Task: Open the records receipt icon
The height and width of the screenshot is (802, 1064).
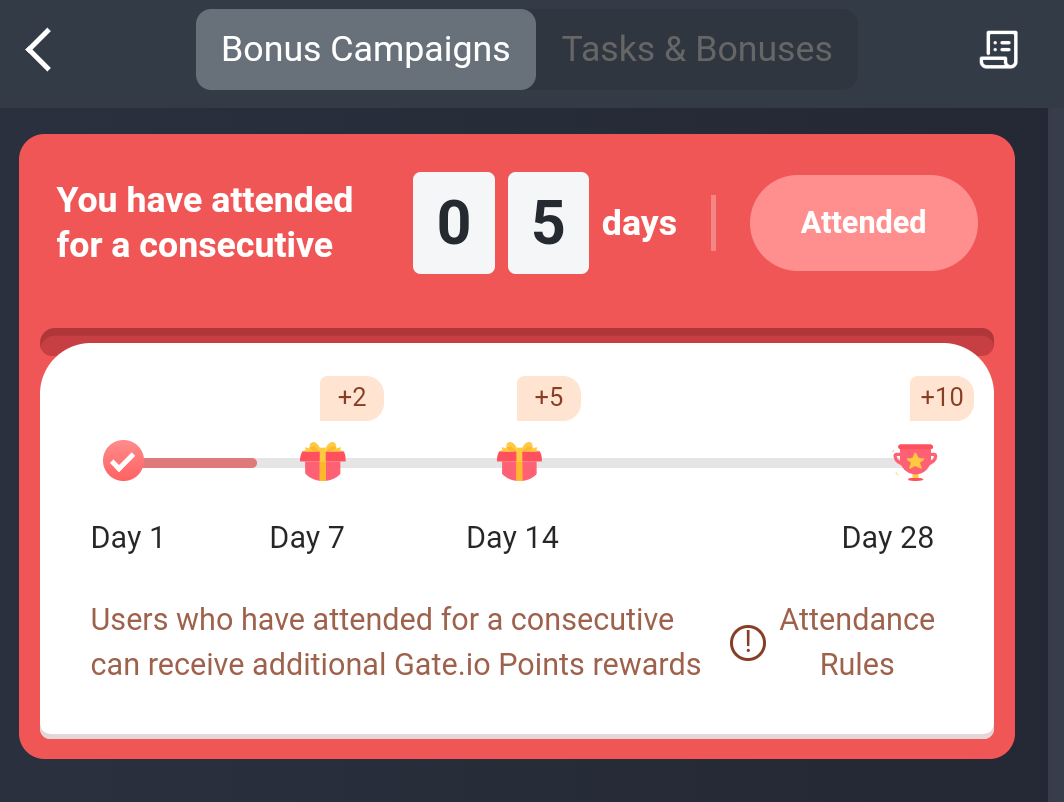Action: click(998, 50)
